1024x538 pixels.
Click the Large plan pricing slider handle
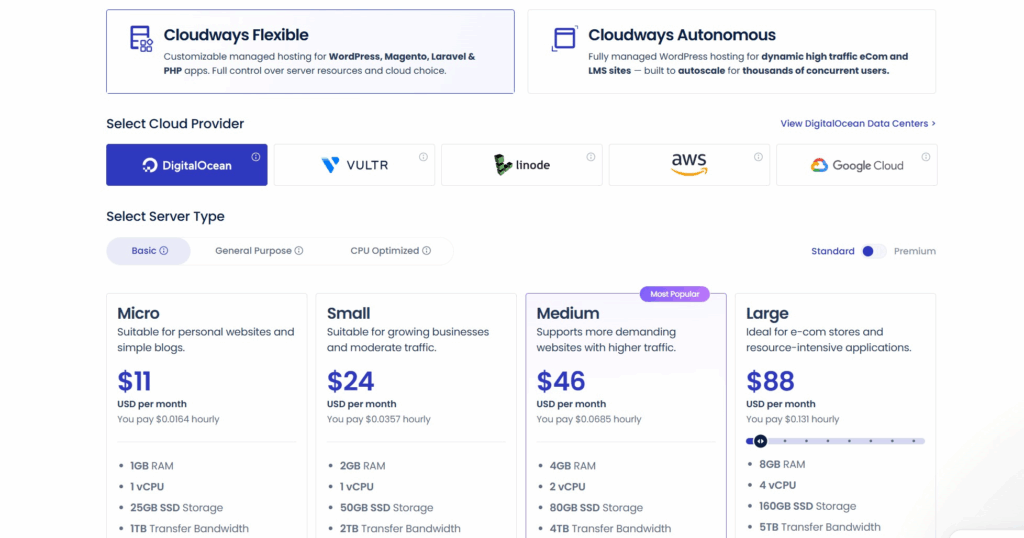click(x=760, y=441)
